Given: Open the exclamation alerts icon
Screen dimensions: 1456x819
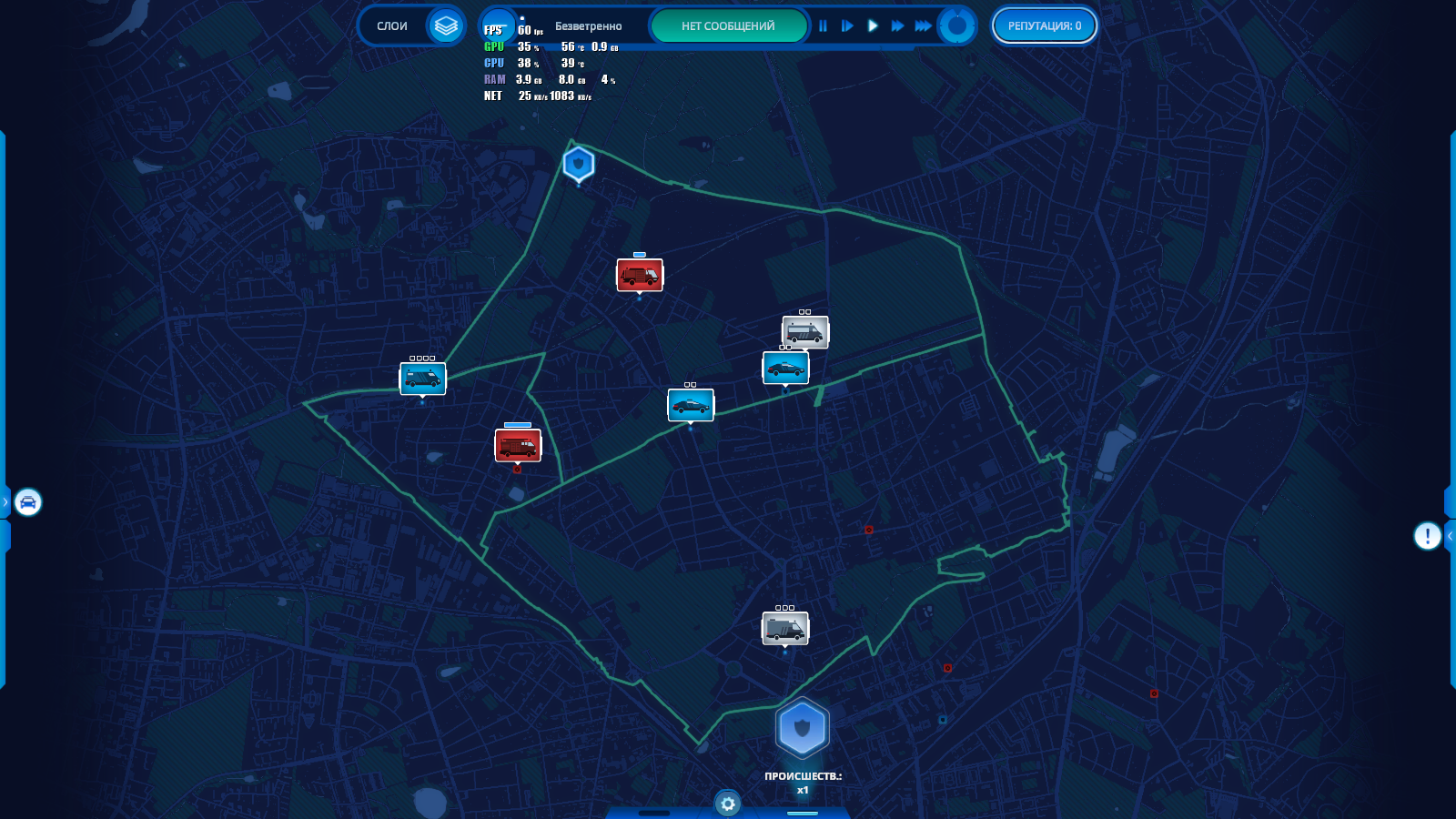Looking at the screenshot, I should (1426, 536).
